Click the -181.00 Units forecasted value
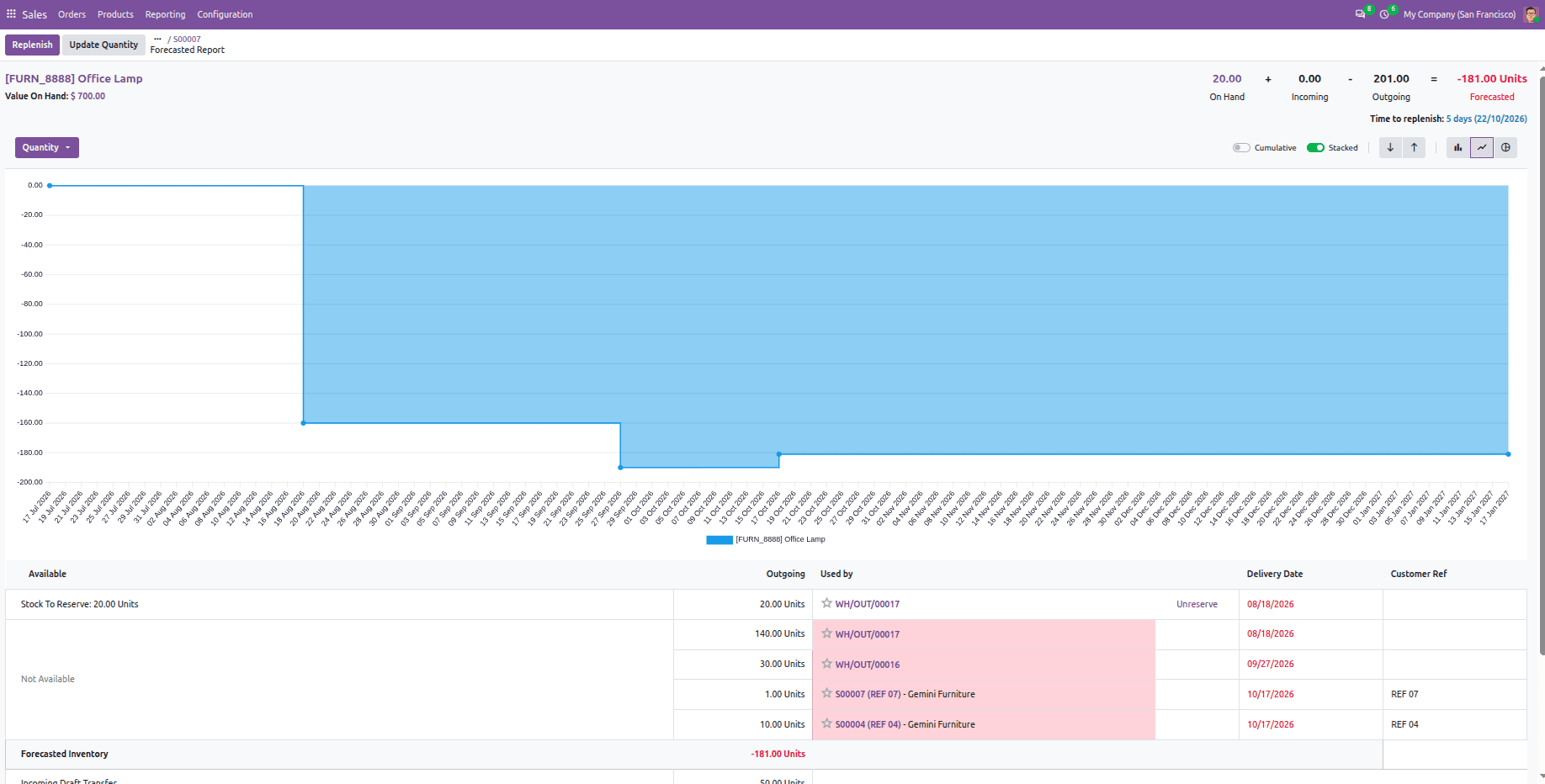Screen dimensions: 1545x784 (1492, 78)
